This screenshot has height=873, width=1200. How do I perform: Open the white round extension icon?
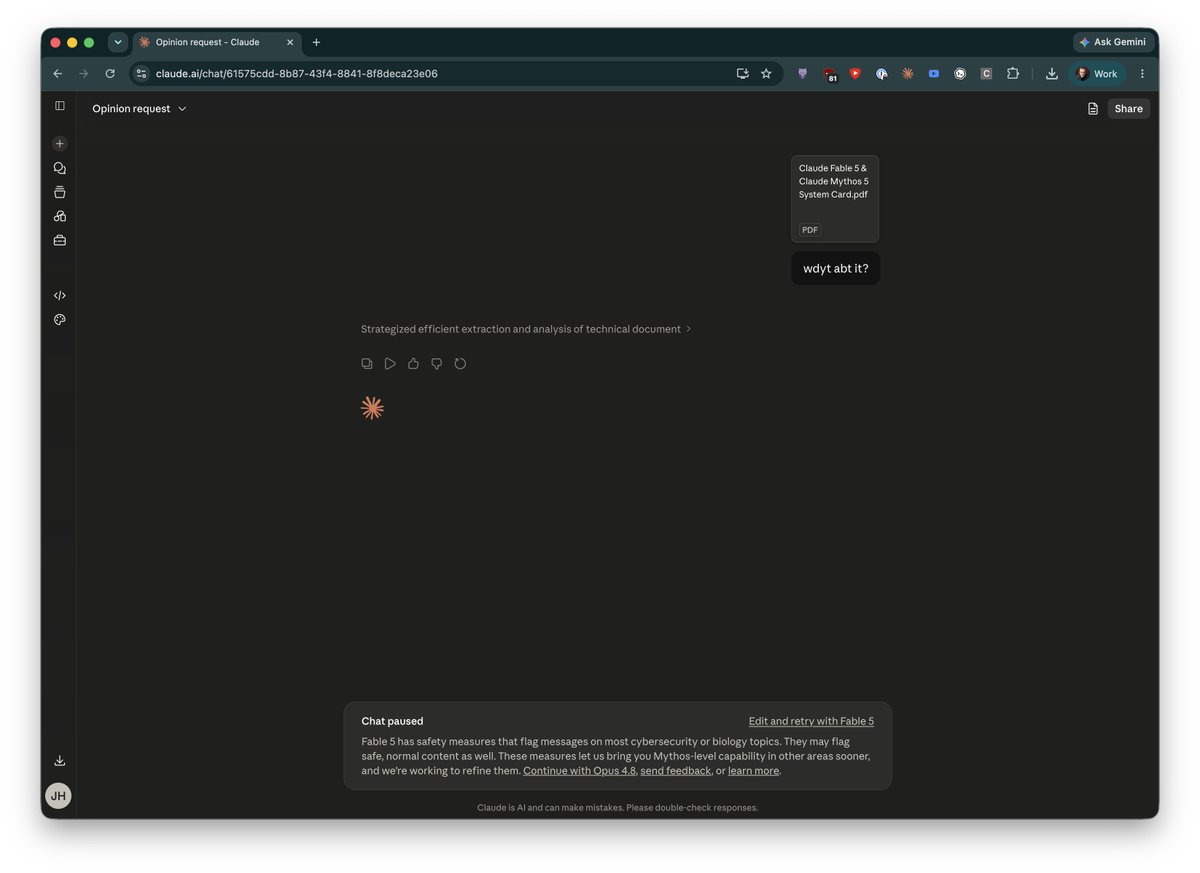pyautogui.click(x=960, y=74)
